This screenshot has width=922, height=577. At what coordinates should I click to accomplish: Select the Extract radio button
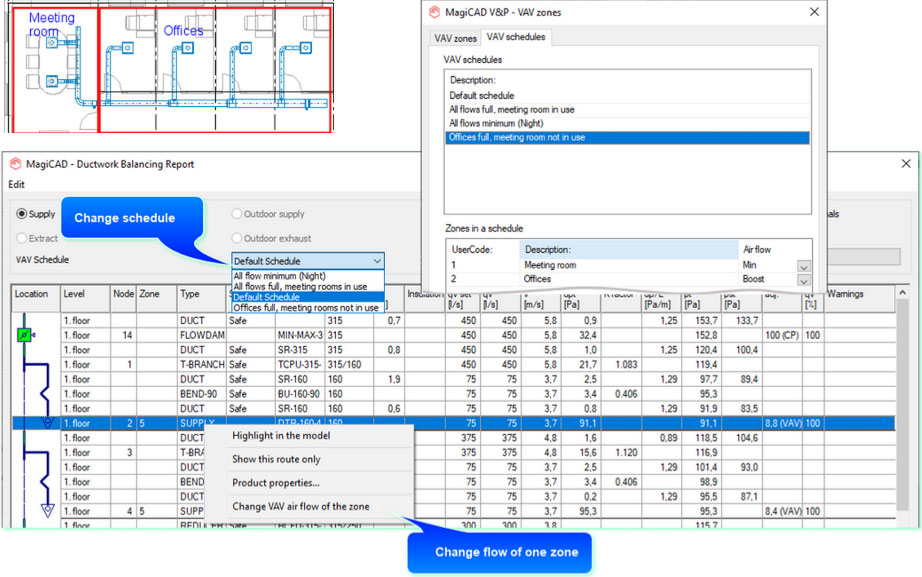[x=22, y=238]
